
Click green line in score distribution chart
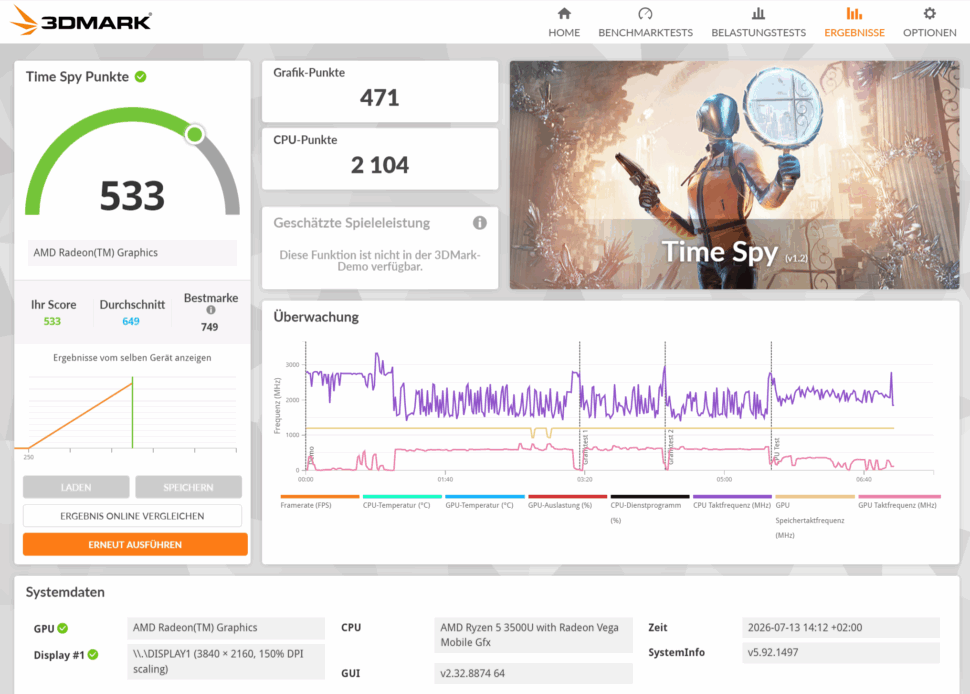pos(132,413)
